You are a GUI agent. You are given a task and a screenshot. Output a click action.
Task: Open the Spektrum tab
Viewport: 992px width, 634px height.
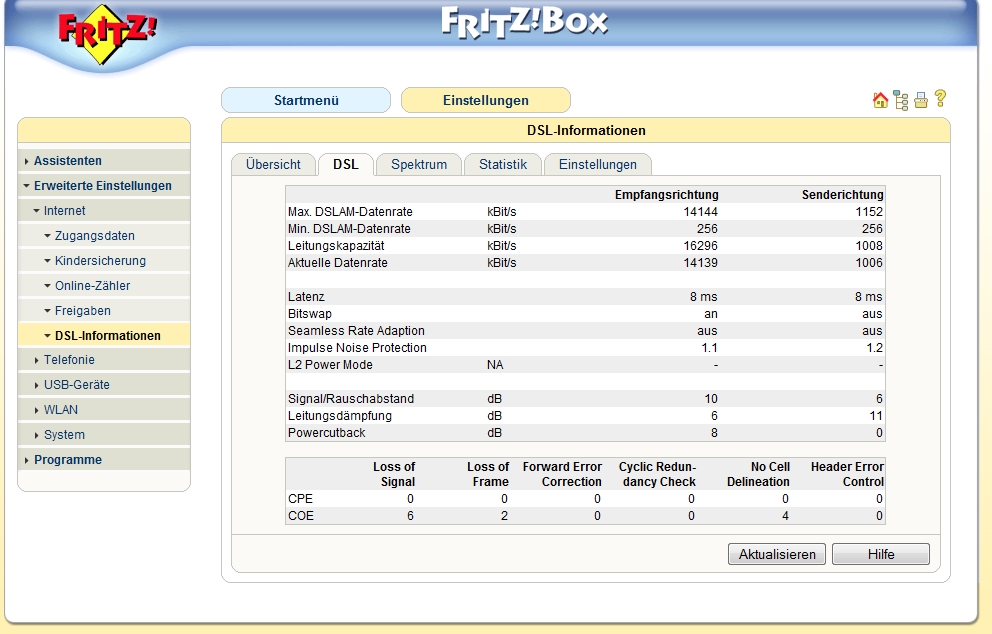[x=419, y=165]
